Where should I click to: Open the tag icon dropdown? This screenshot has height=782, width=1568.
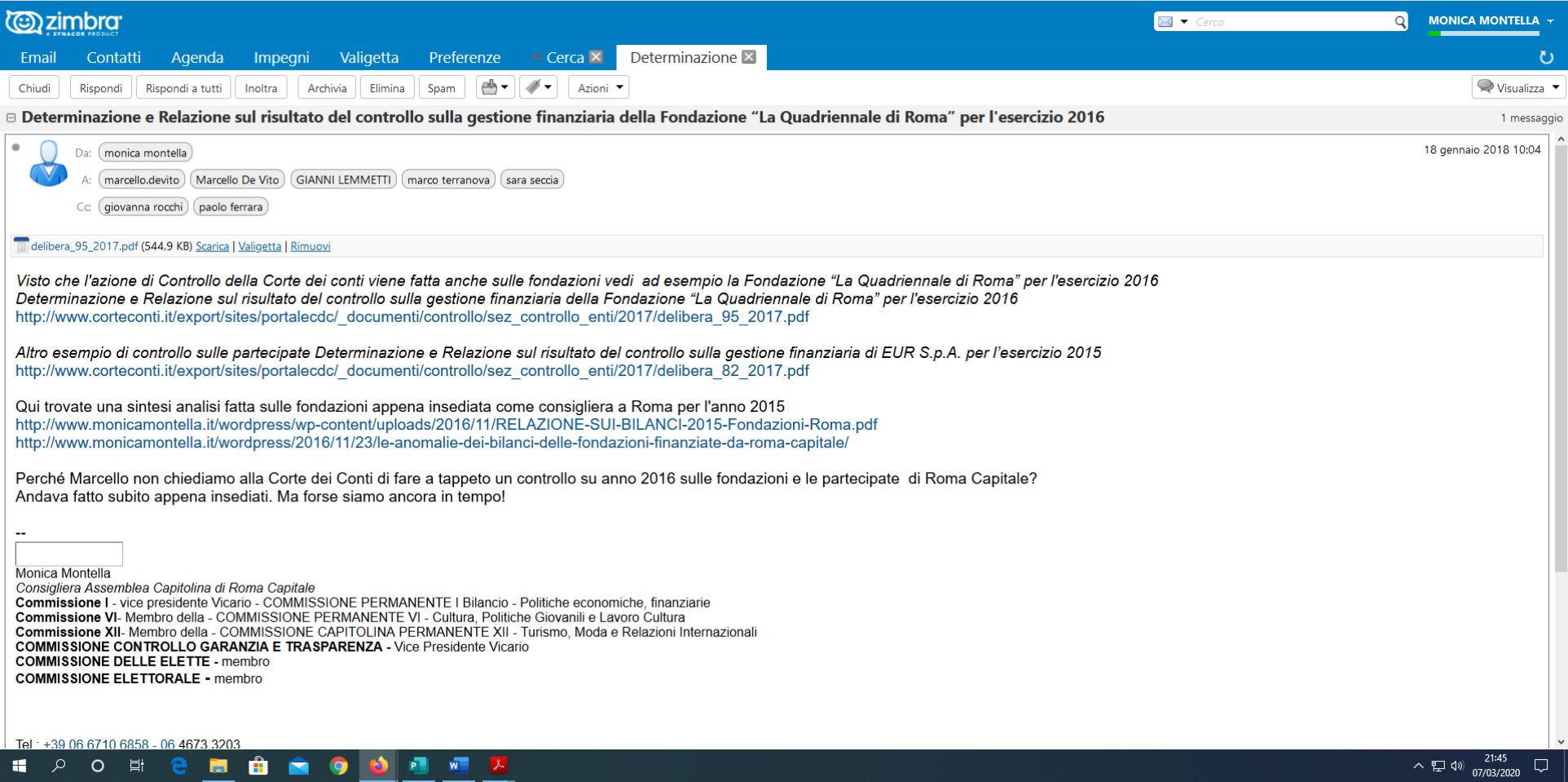point(539,87)
